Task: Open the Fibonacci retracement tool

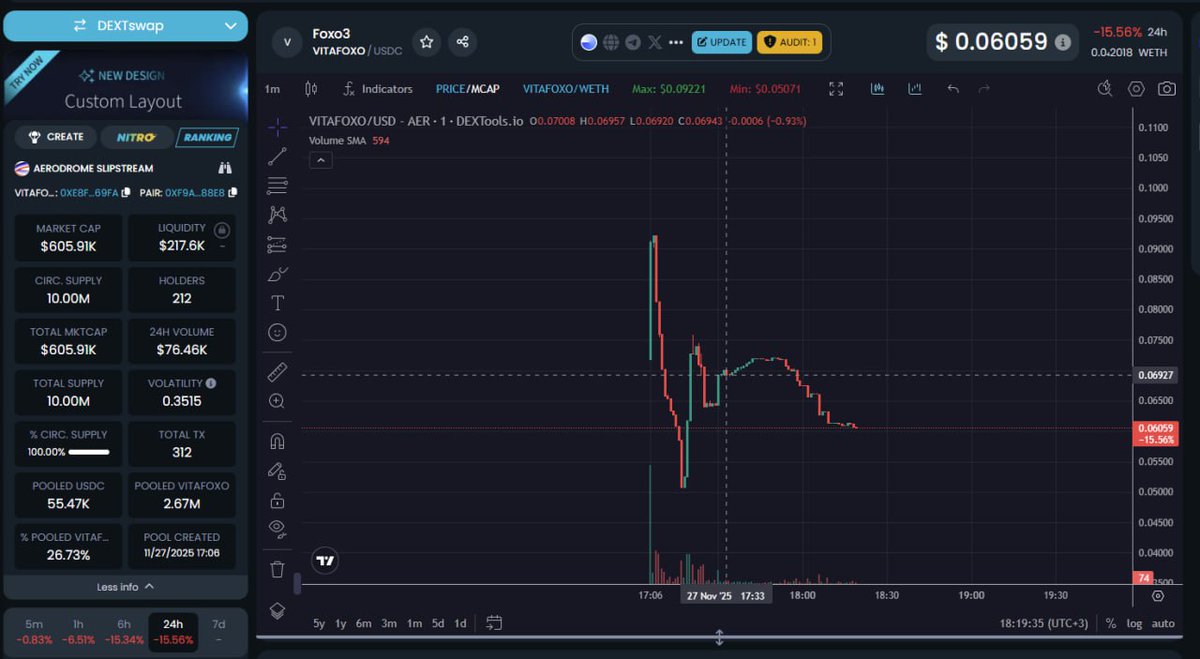Action: [277, 186]
